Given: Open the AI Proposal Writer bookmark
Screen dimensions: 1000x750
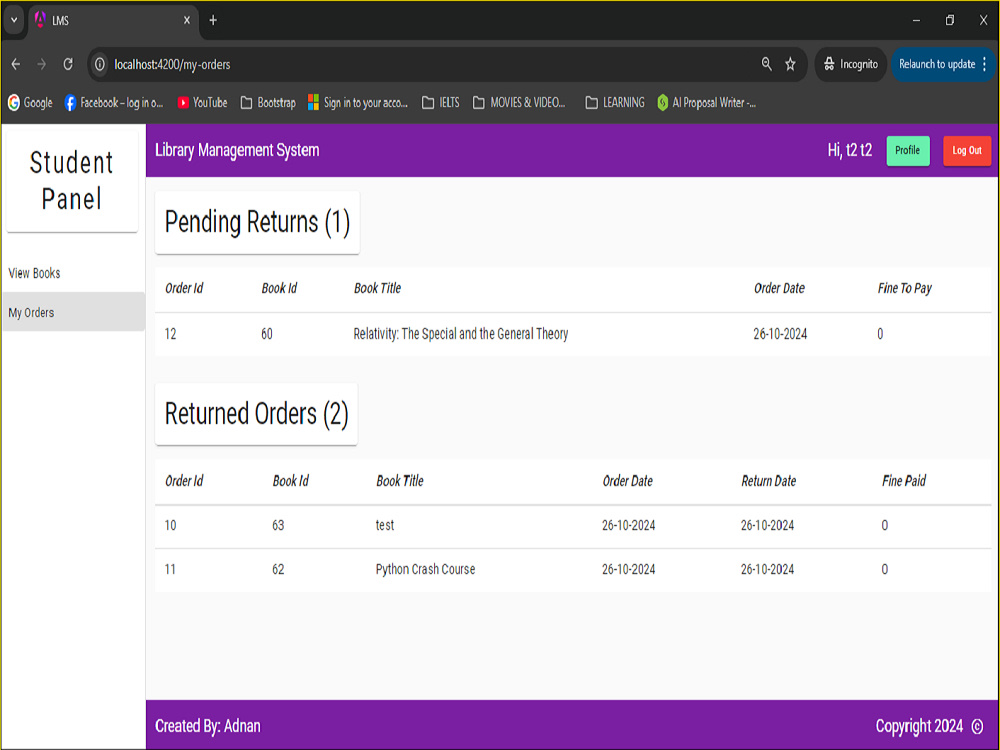Looking at the screenshot, I should point(707,103).
